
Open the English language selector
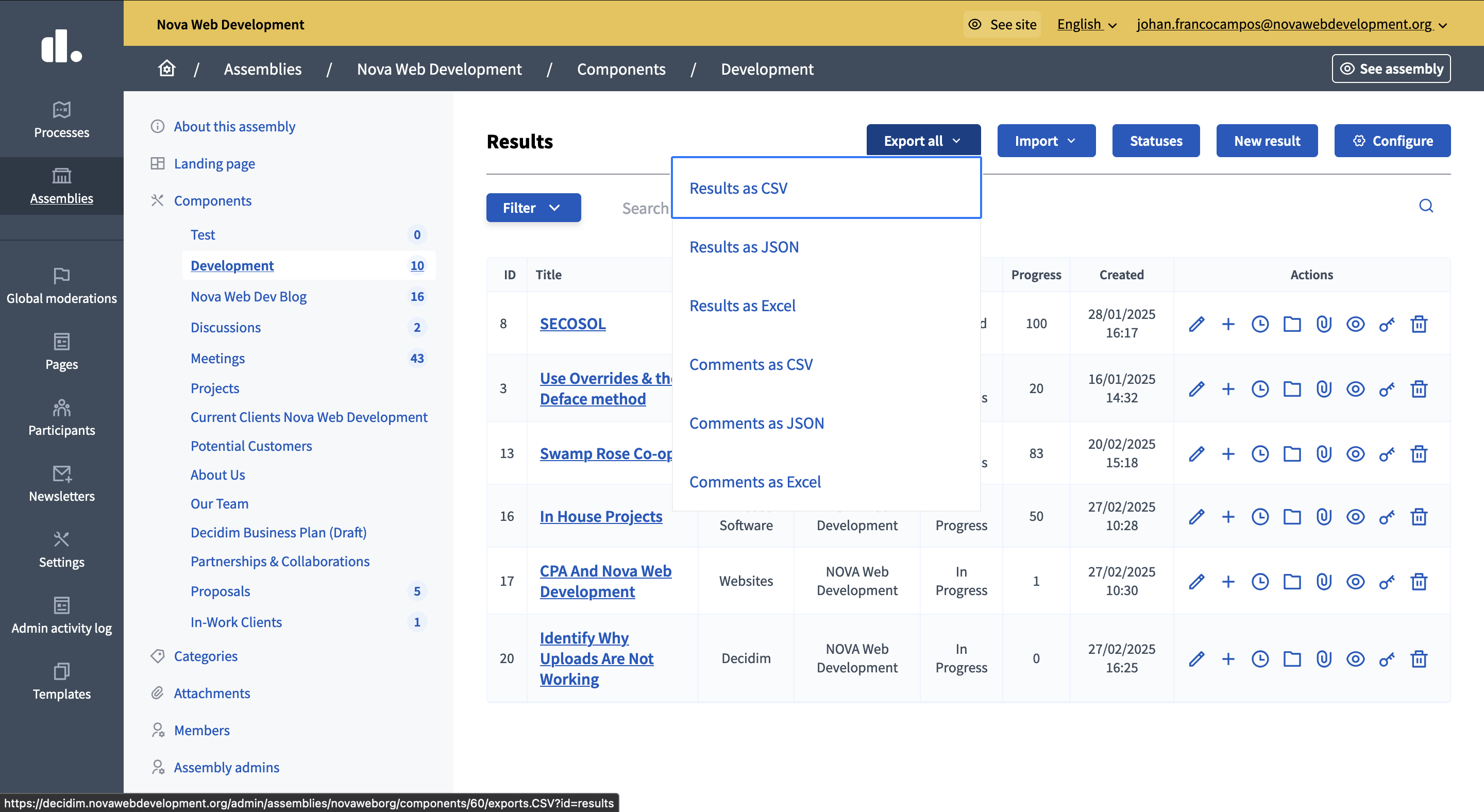[x=1087, y=24]
